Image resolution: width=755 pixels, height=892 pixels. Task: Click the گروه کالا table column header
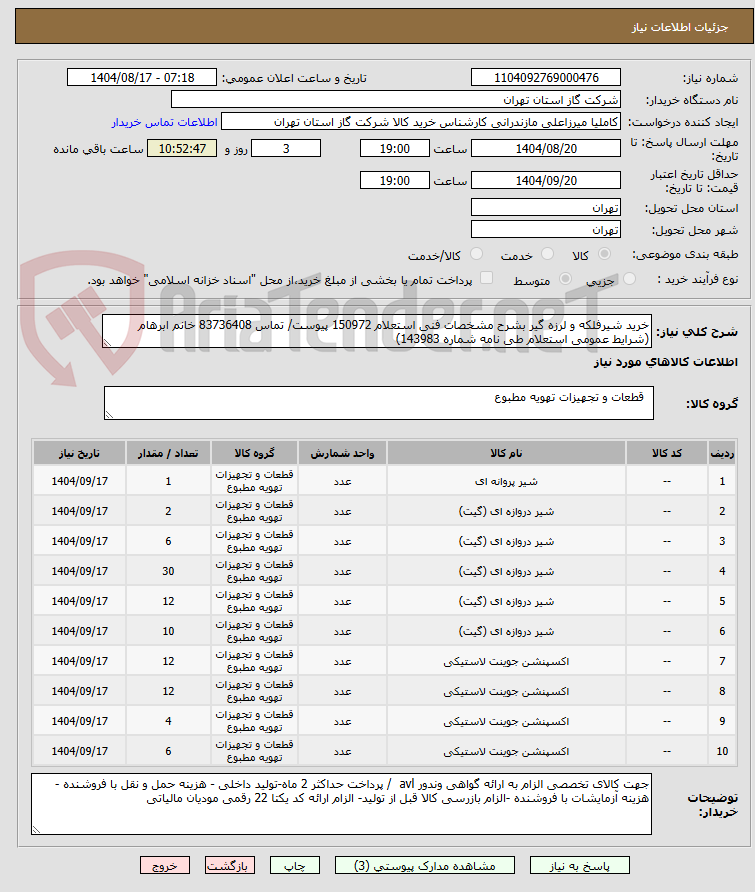254,453
